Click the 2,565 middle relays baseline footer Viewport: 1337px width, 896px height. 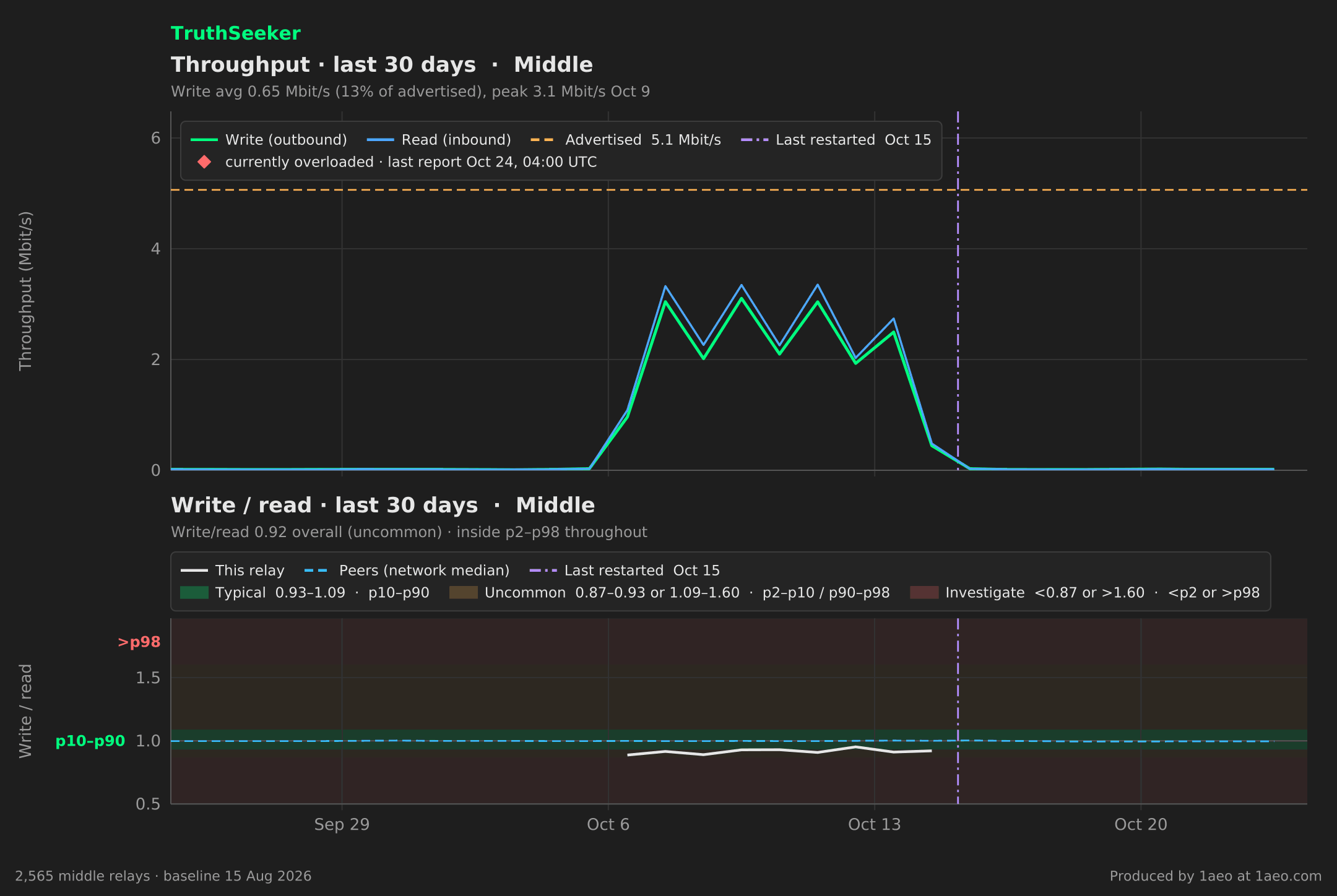coord(163,876)
